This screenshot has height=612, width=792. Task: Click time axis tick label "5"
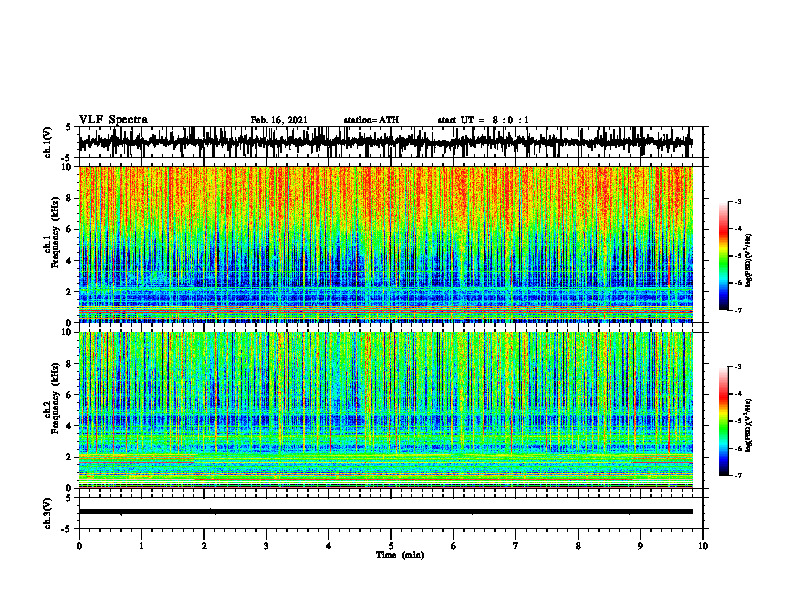click(391, 546)
